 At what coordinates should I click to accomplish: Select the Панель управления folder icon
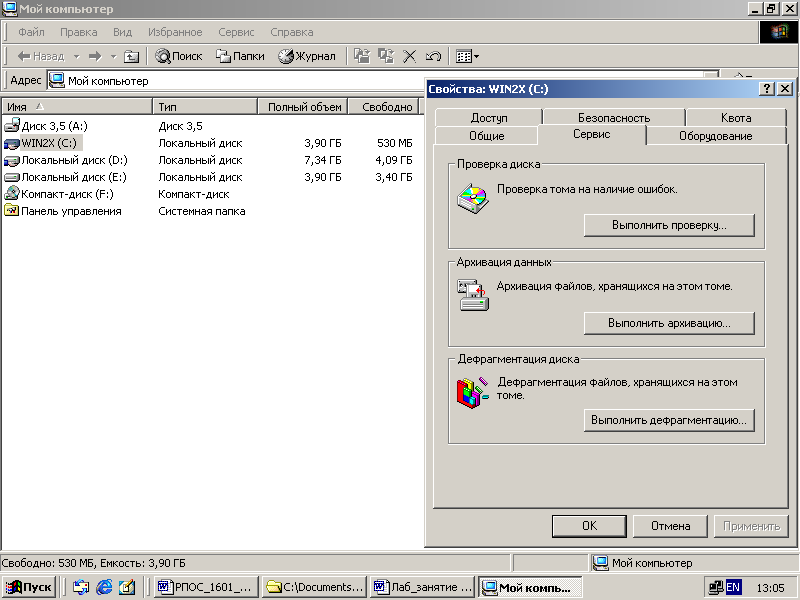(x=12, y=211)
